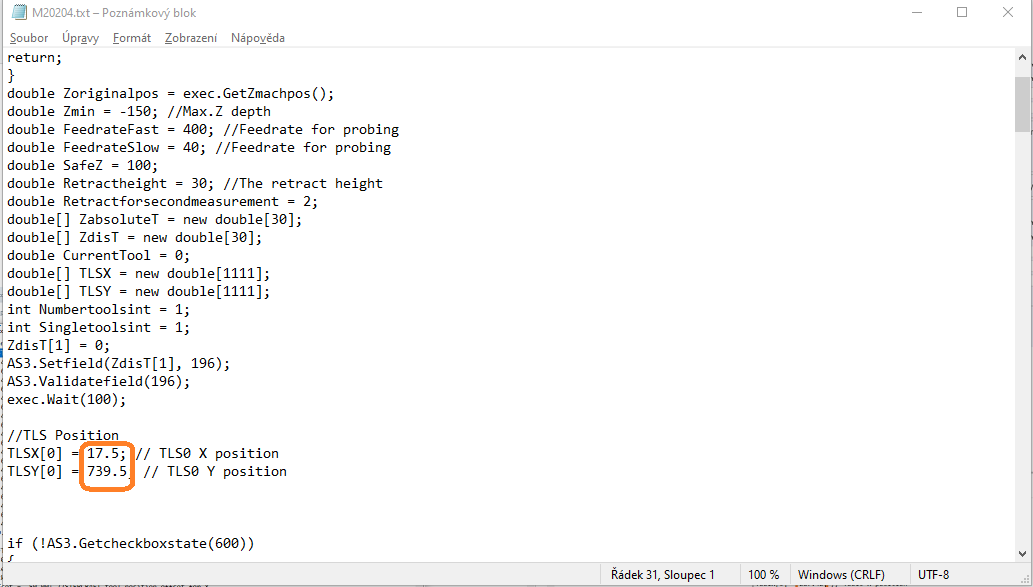Click the empty scrollbar track below the thumb

(1022, 339)
